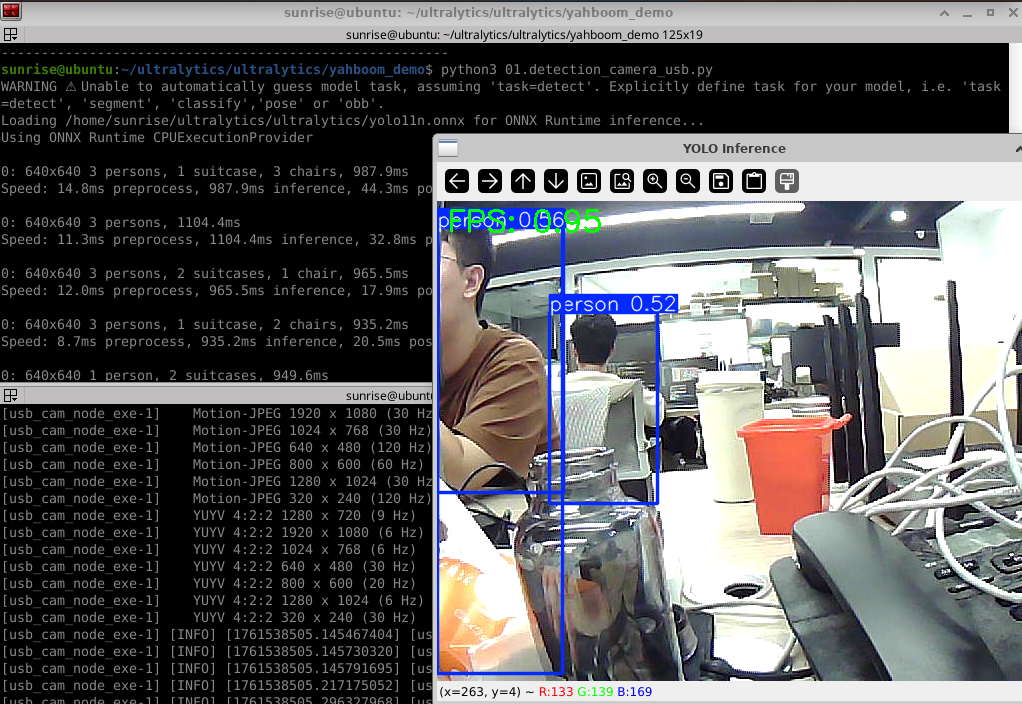This screenshot has height=704, width=1022.
Task: Click 'YUYV 4:2:2 320 x 240 (30 Hz)' row
Action: tap(209, 617)
